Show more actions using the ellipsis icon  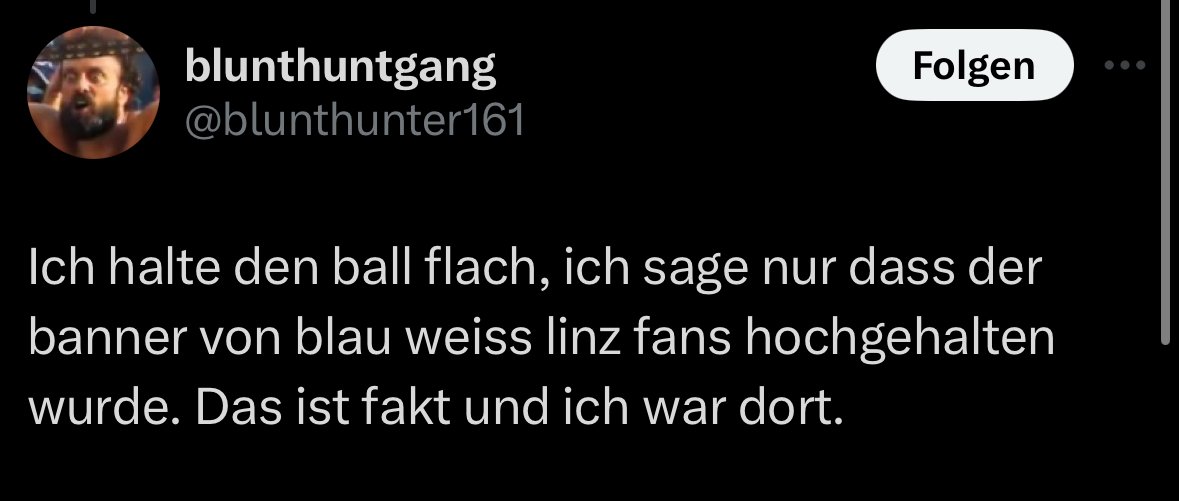pyautogui.click(x=1125, y=65)
